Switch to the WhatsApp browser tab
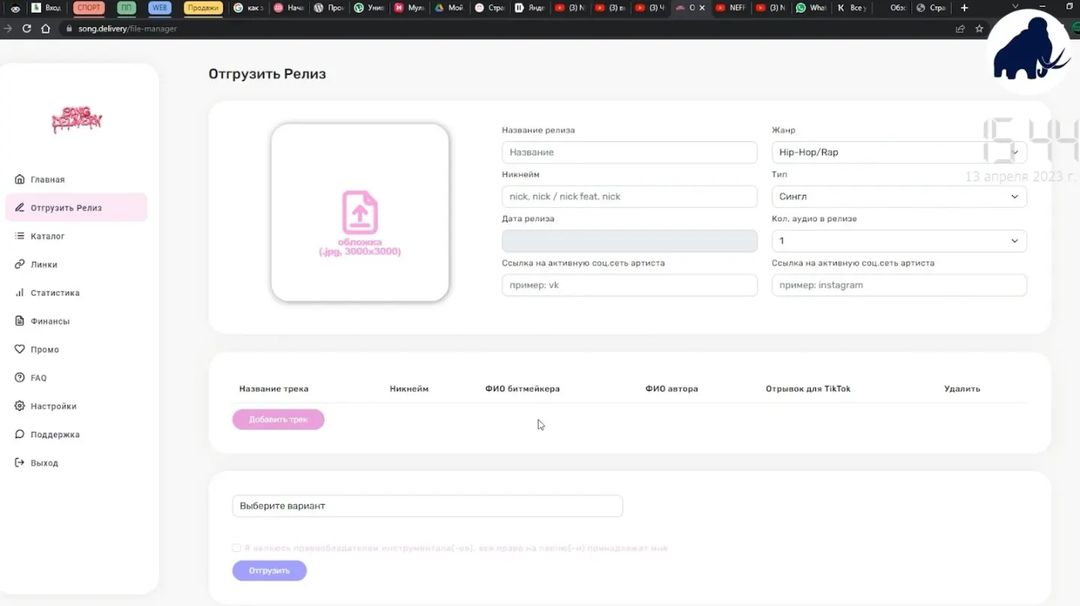Image resolution: width=1080 pixels, height=606 pixels. [x=811, y=8]
